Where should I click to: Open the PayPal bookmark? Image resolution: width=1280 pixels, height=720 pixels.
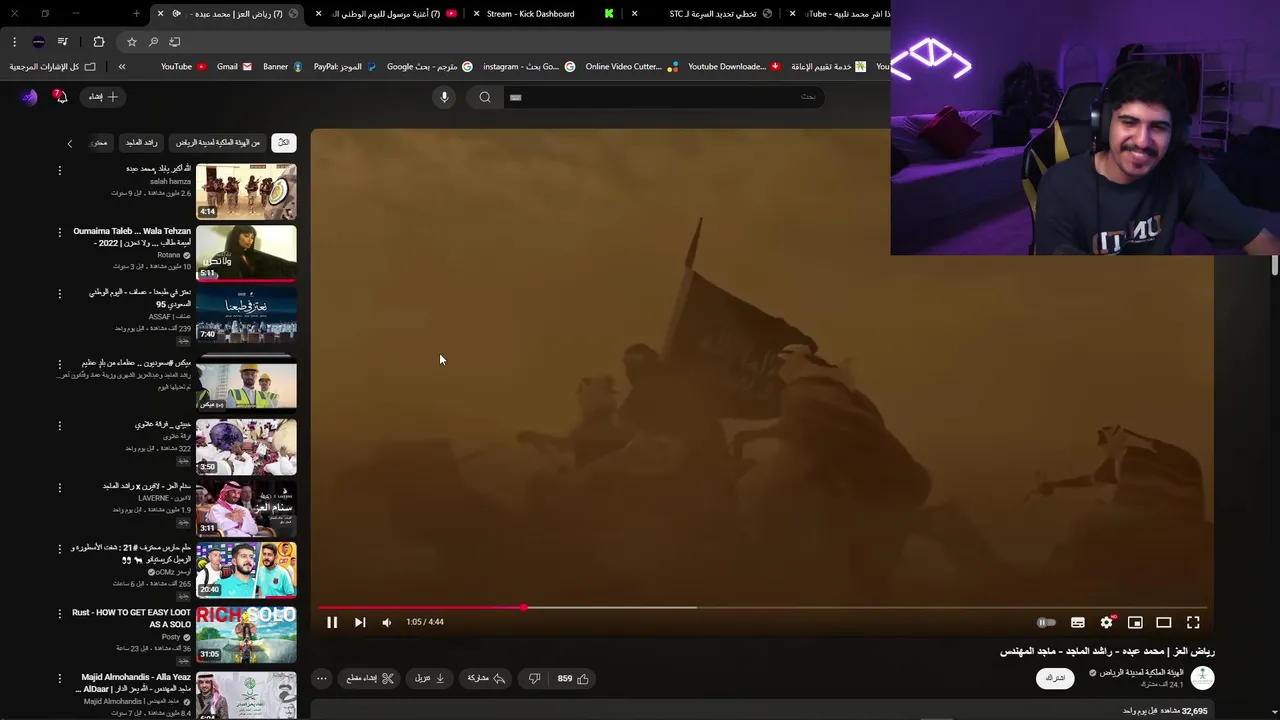click(x=345, y=67)
